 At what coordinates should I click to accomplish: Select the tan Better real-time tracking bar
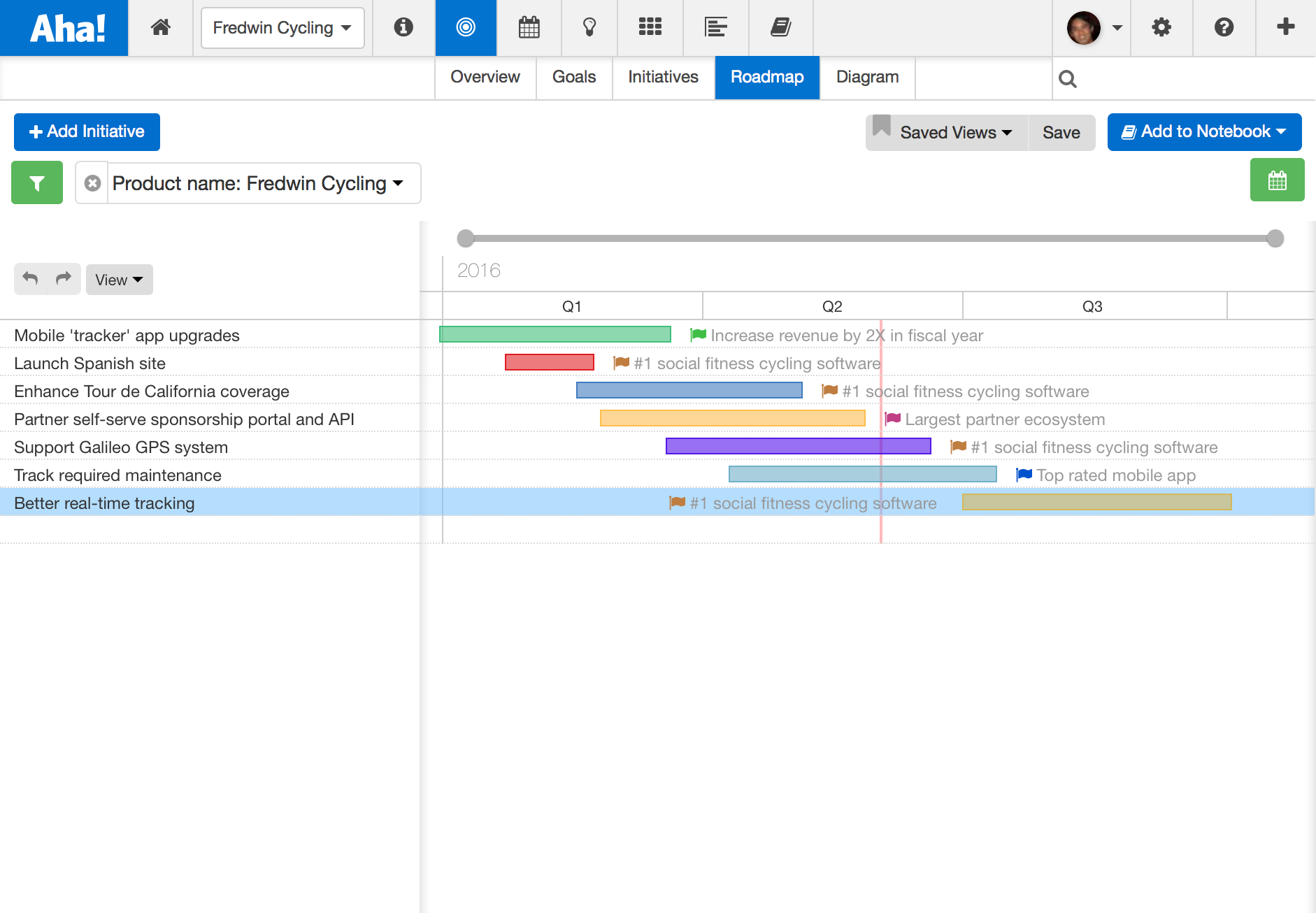pos(1097,502)
